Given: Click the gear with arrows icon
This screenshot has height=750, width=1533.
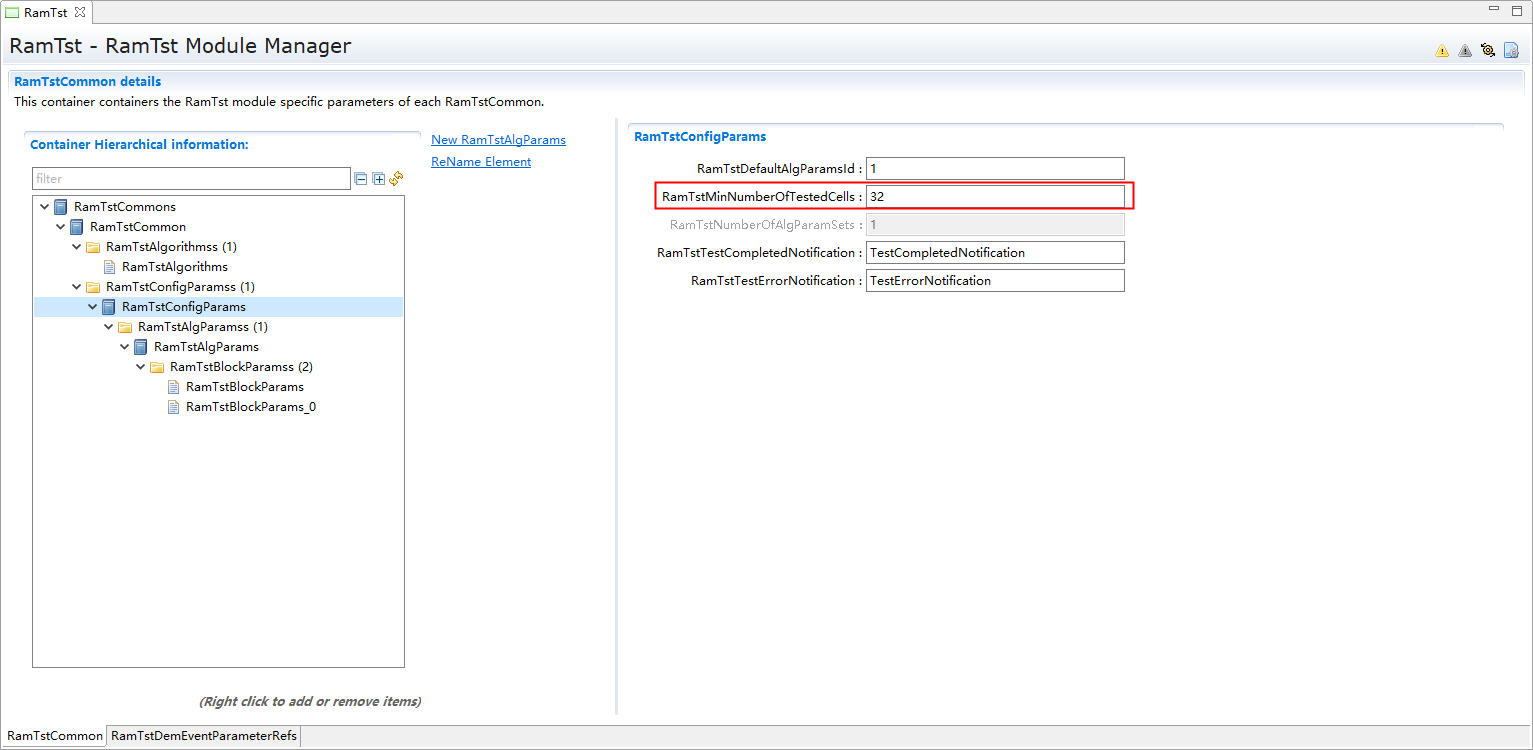Looking at the screenshot, I should point(1488,51).
